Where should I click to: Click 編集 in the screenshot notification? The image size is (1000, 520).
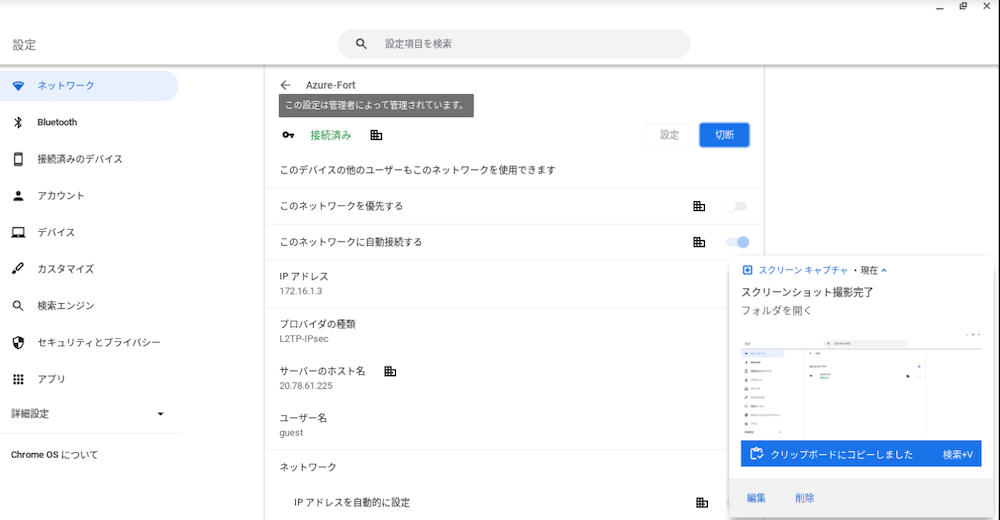point(756,498)
